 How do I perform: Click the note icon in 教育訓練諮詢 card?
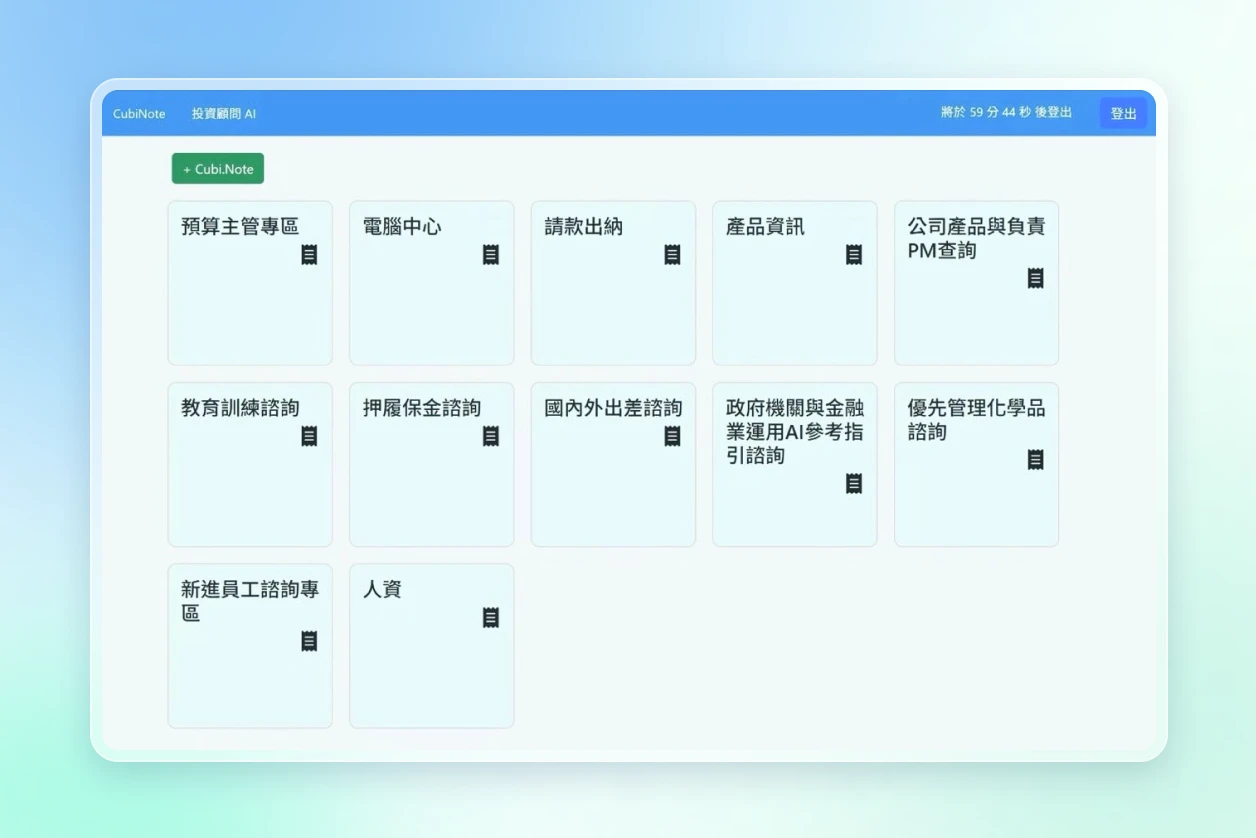point(309,436)
